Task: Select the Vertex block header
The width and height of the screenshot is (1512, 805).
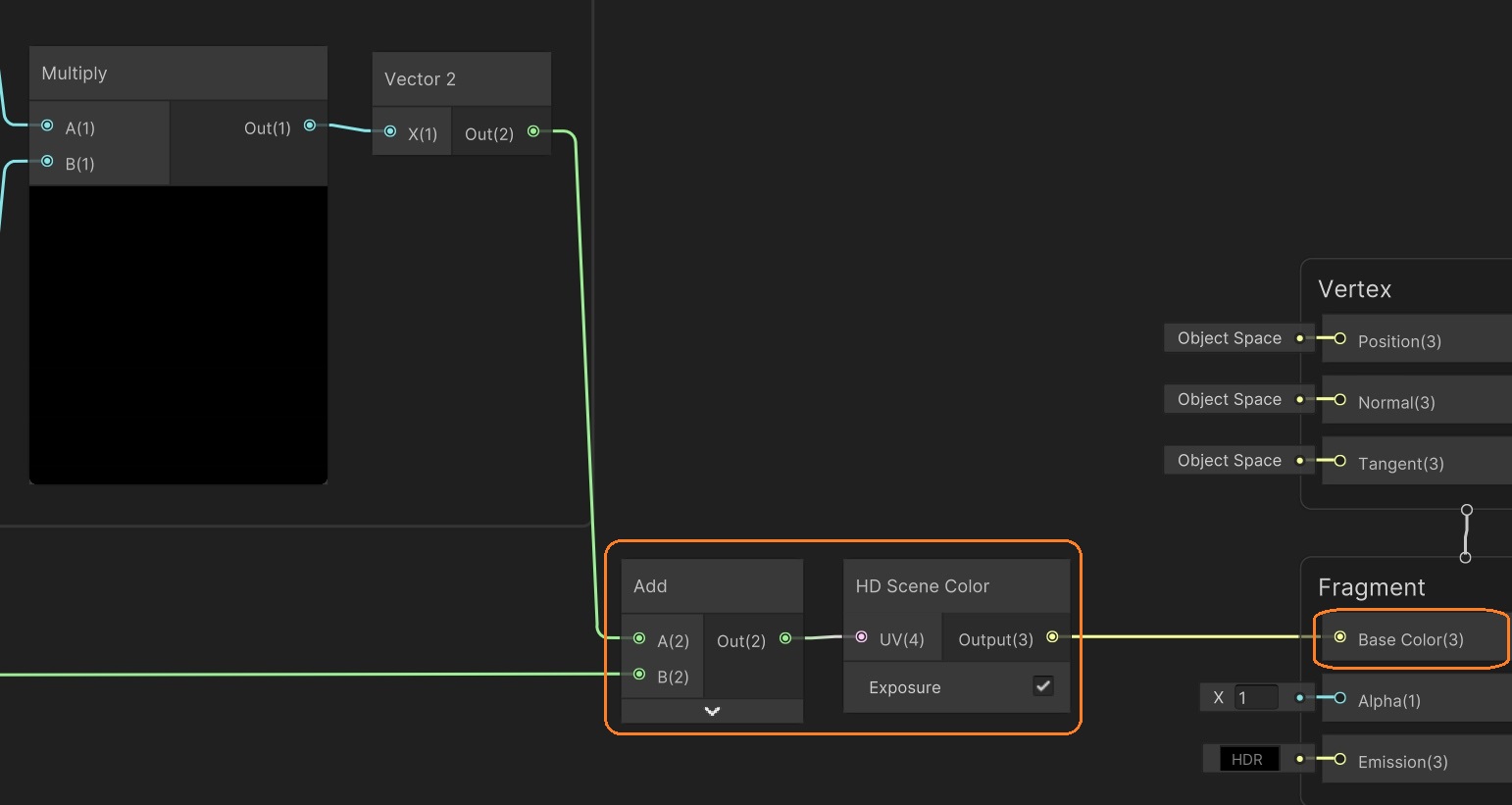Action: (1355, 289)
